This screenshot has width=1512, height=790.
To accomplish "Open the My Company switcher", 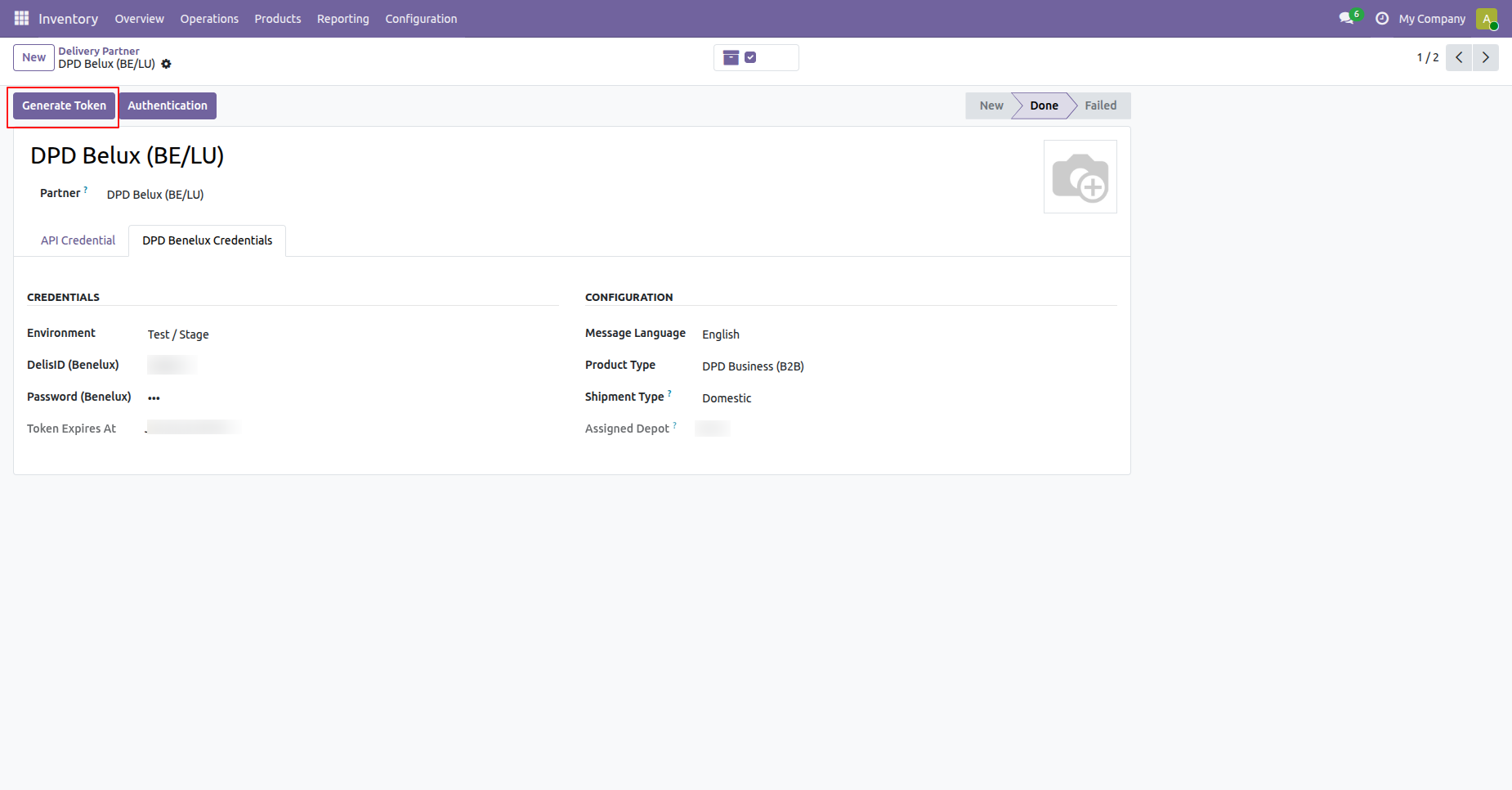I will pos(1432,18).
